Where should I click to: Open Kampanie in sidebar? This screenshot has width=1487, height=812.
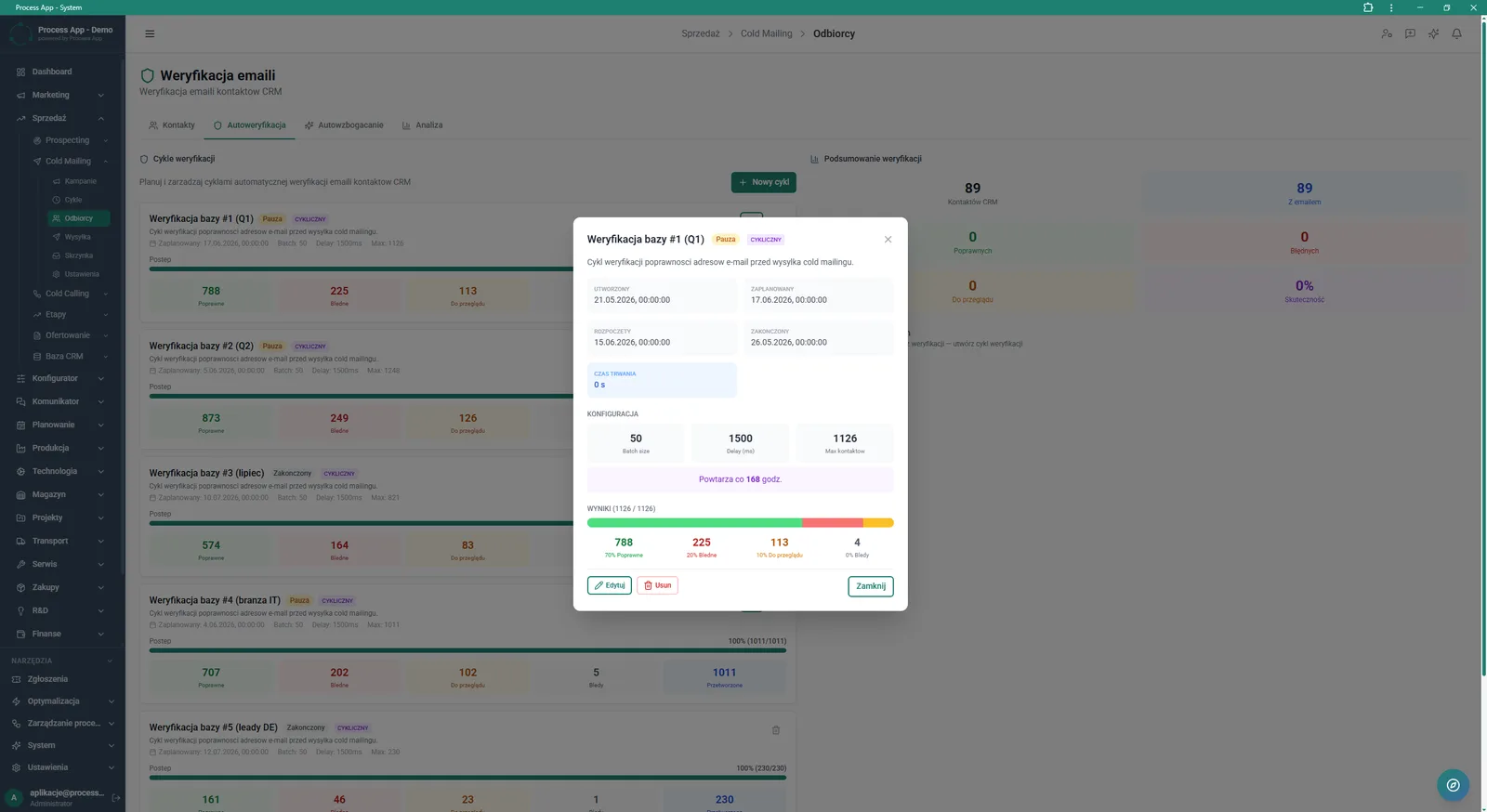point(79,181)
